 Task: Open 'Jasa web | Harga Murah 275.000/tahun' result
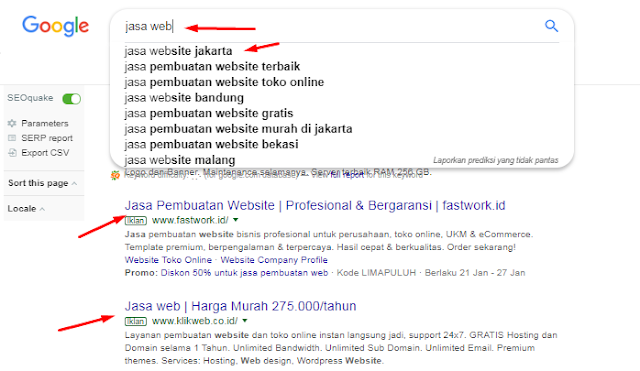pyautogui.click(x=240, y=306)
